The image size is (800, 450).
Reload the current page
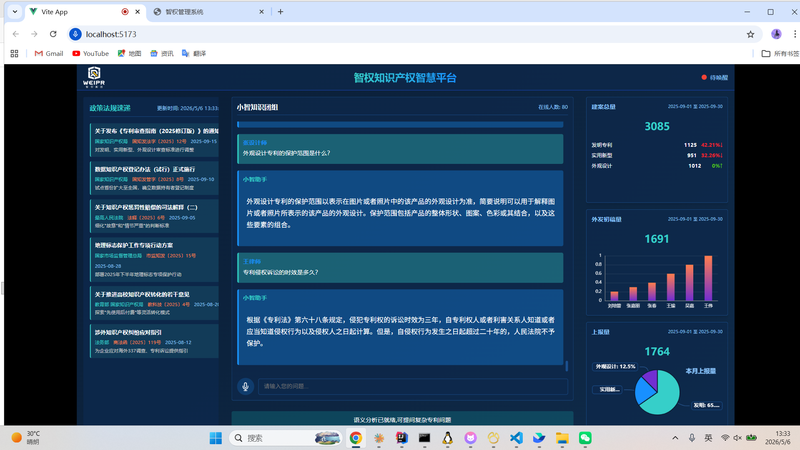coord(53,34)
